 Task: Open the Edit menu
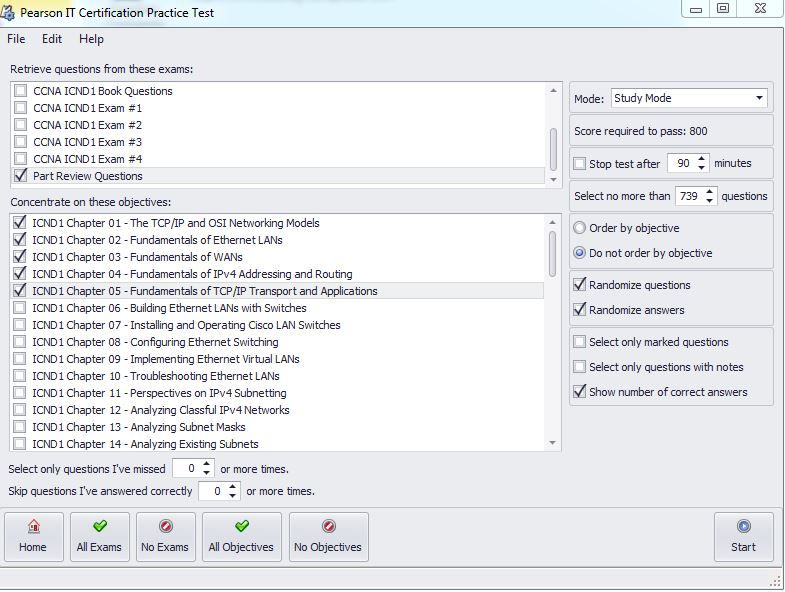52,39
